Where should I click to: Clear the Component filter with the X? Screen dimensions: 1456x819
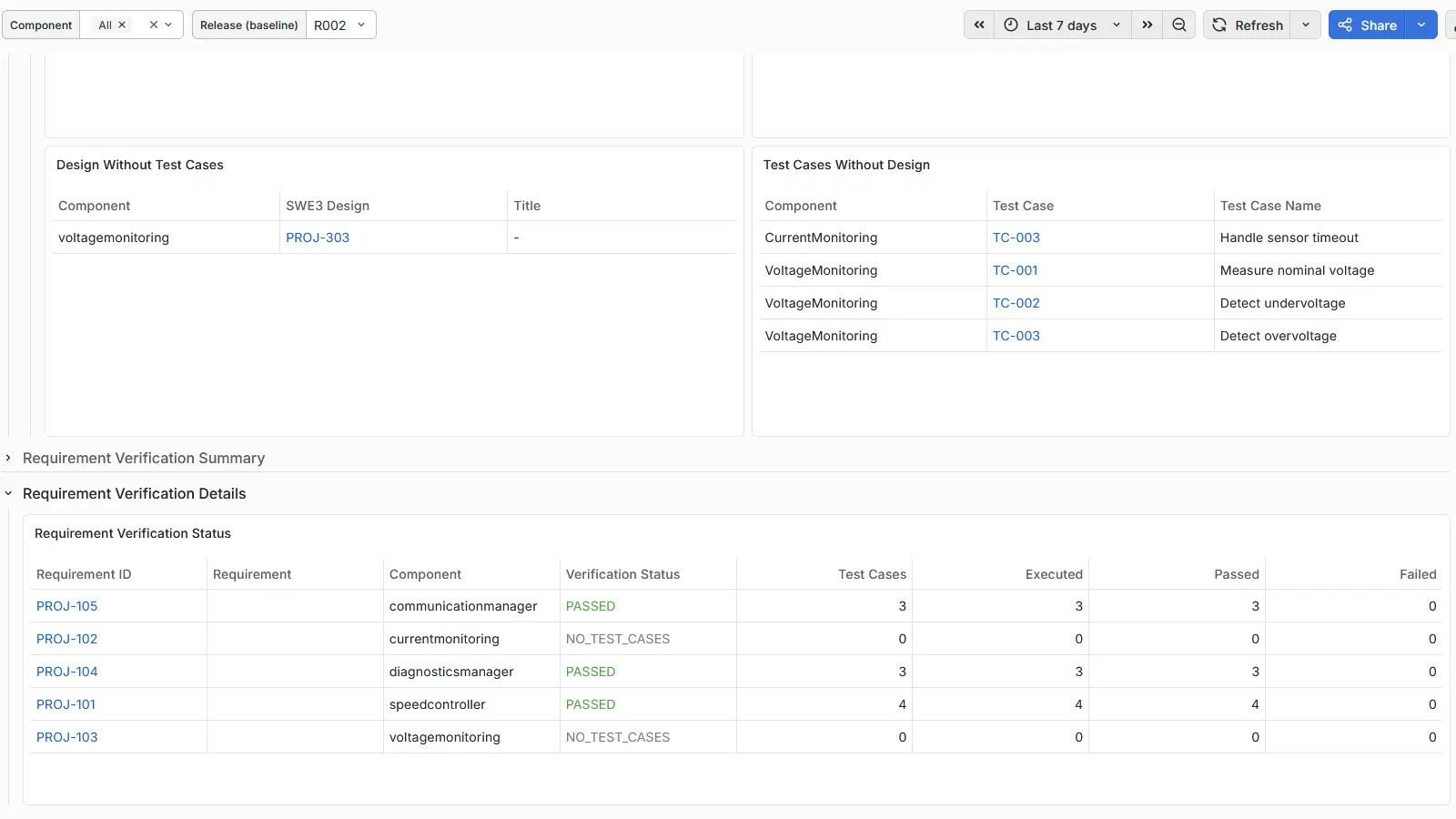154,25
